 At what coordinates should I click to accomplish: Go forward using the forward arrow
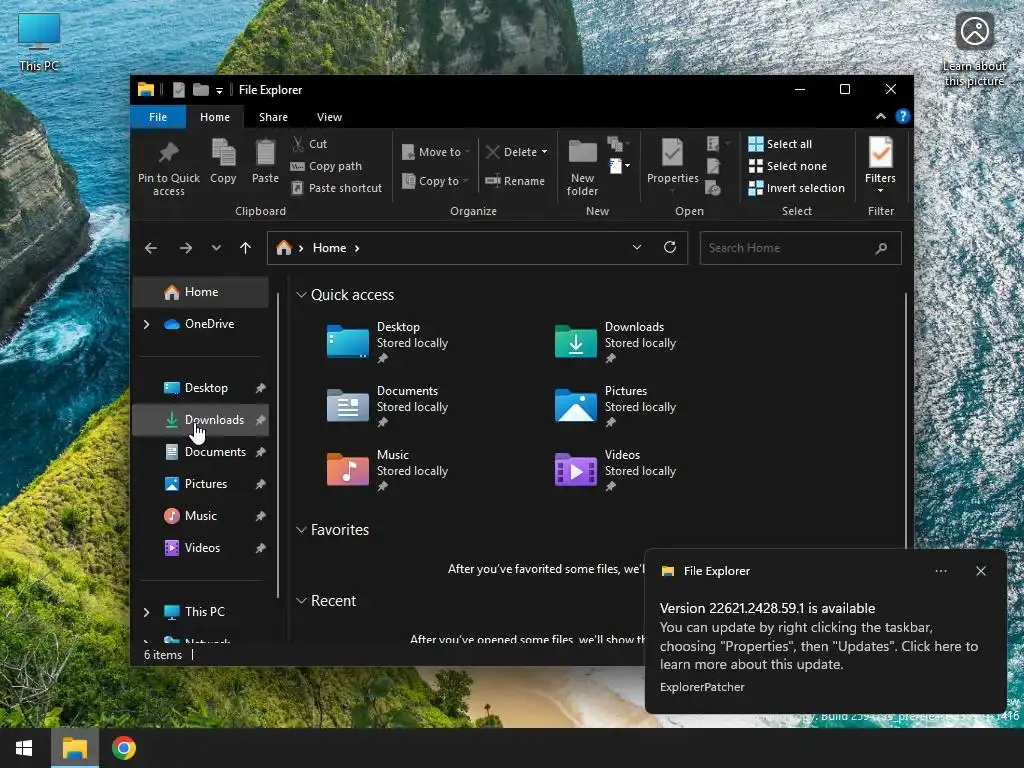(186, 248)
